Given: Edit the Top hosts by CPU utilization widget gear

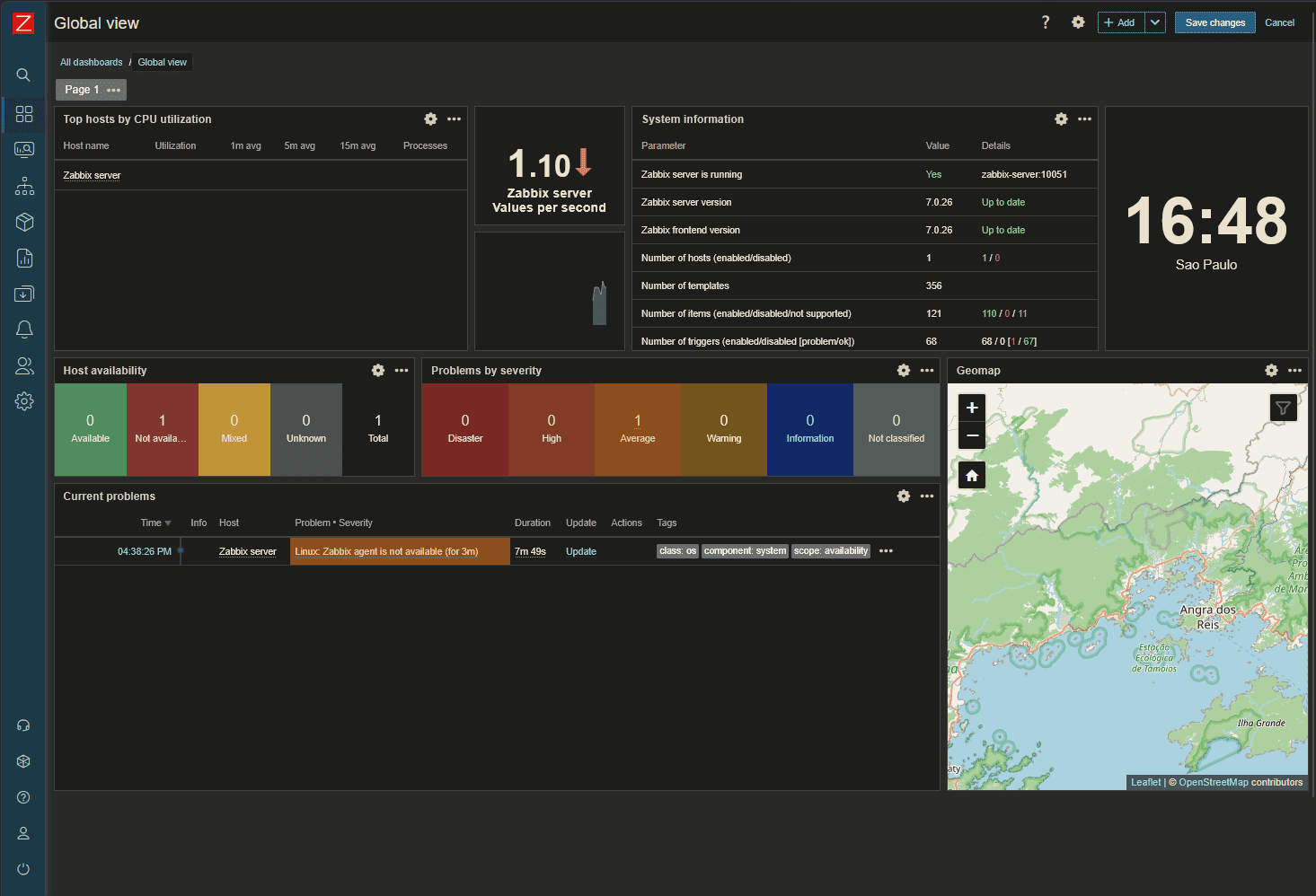Looking at the screenshot, I should coord(430,119).
